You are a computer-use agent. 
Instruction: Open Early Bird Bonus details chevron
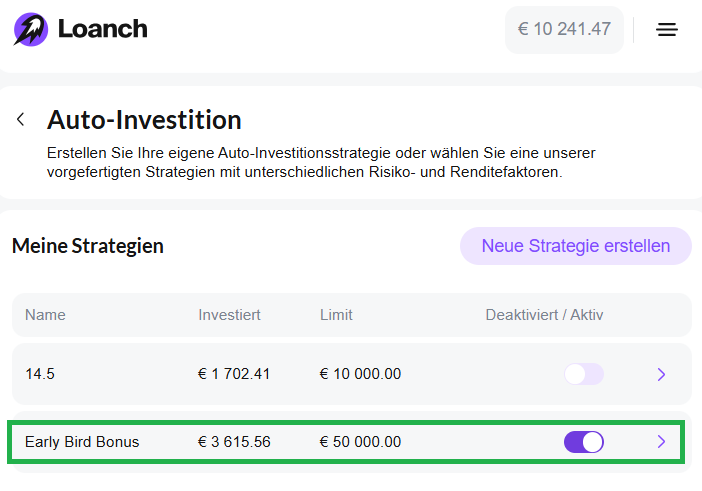[661, 442]
